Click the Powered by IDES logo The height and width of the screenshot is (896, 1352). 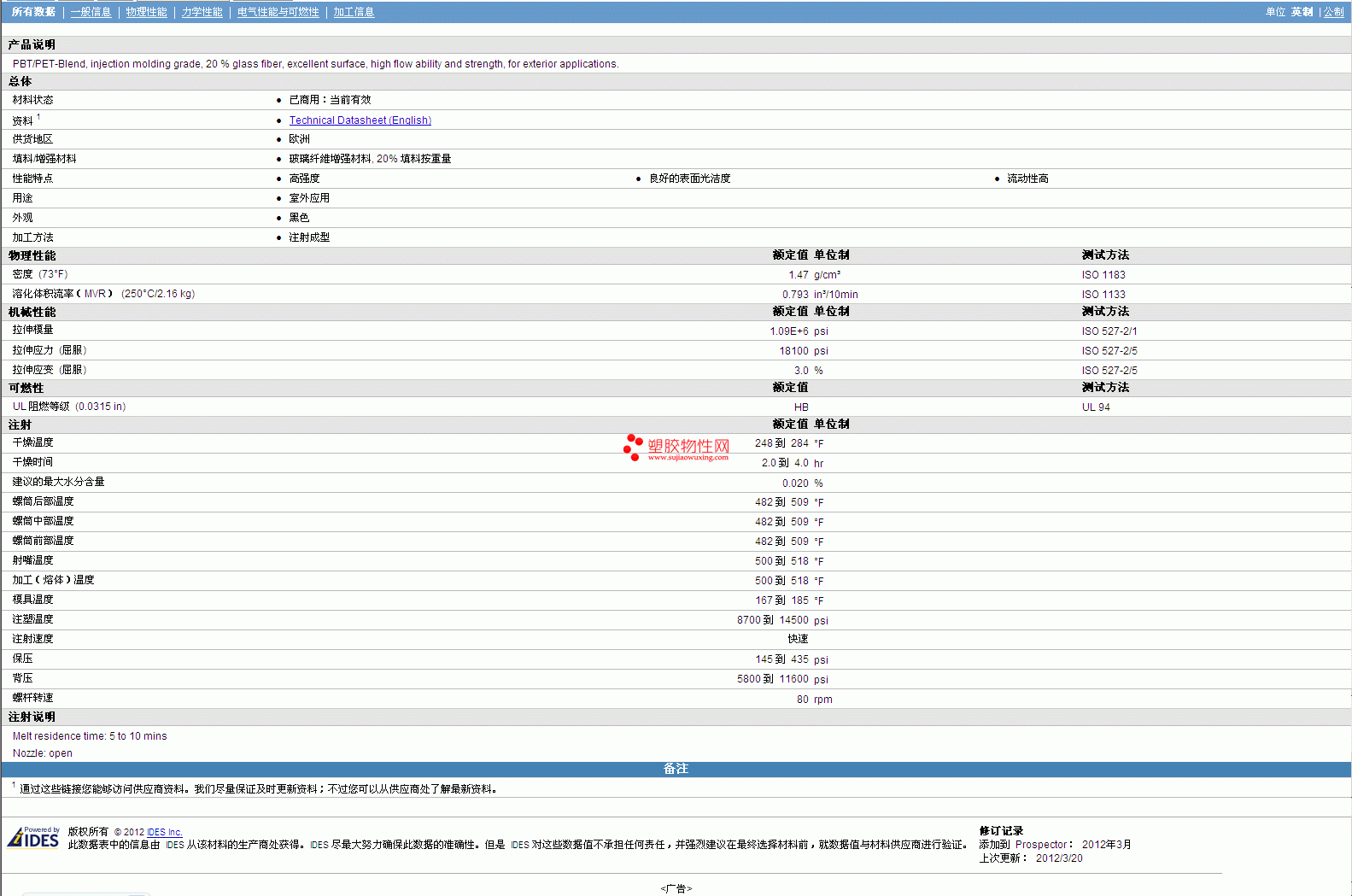point(33,838)
